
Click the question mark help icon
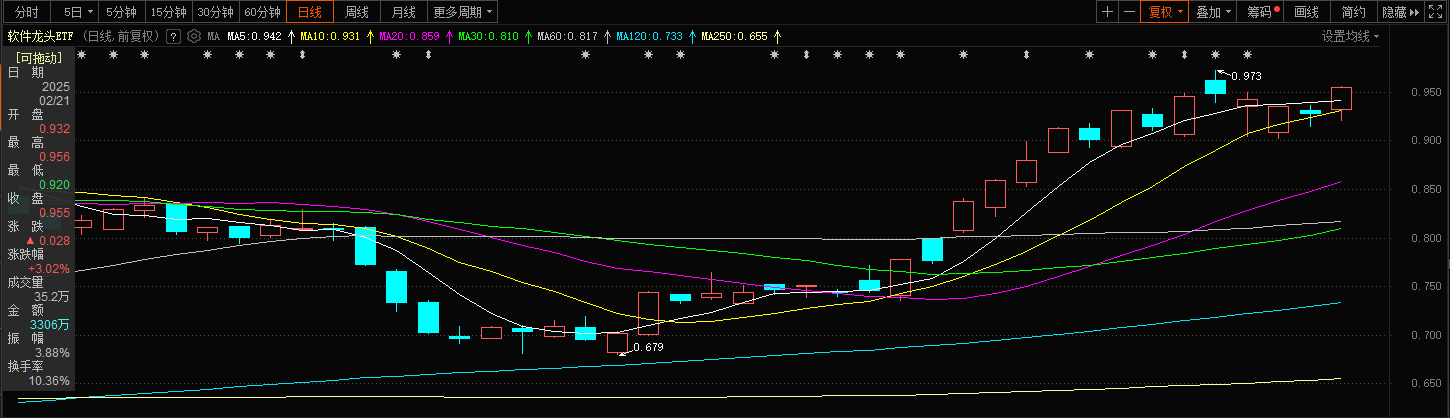[173, 36]
